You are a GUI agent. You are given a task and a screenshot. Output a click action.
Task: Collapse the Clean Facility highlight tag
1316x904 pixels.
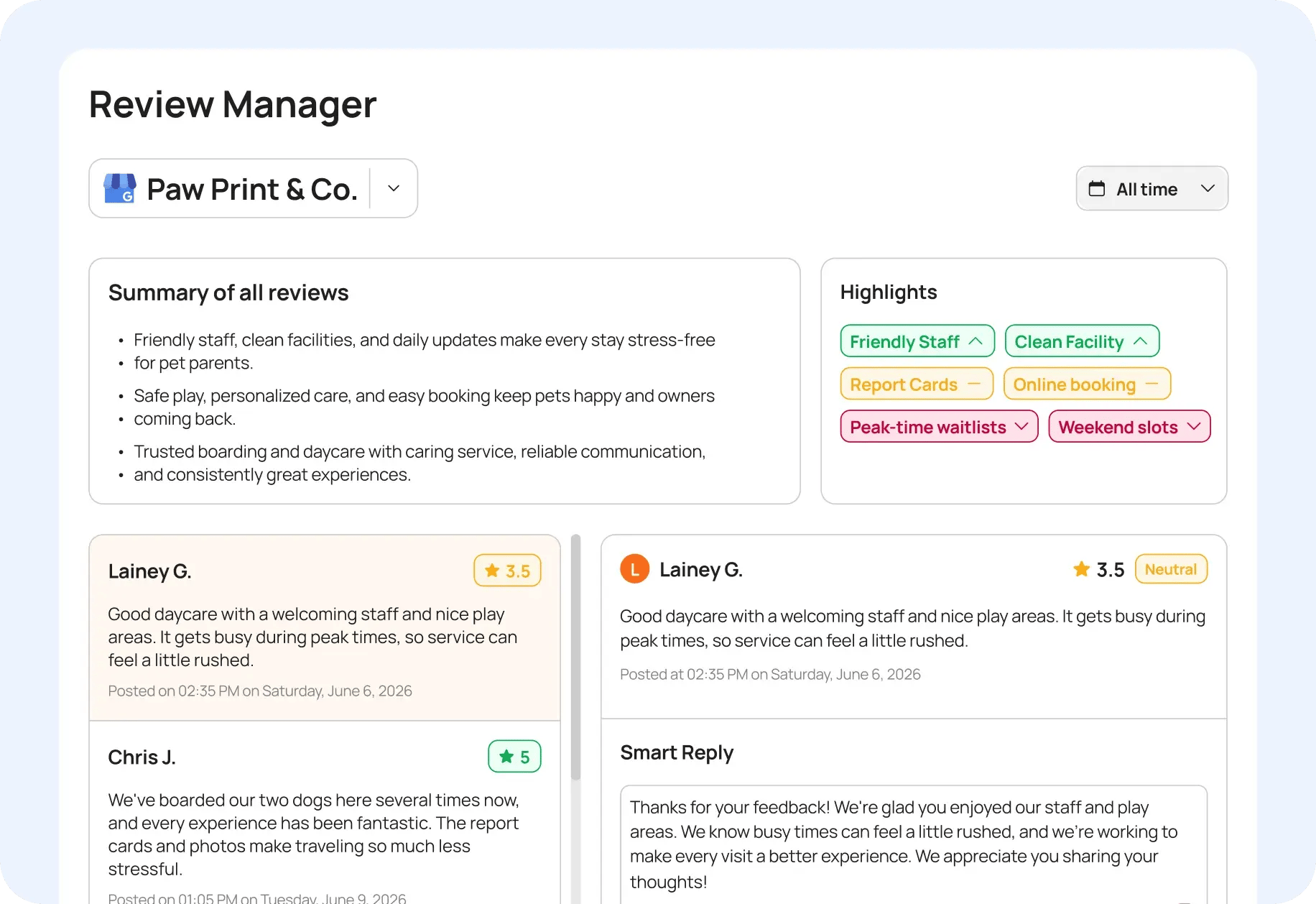(1082, 341)
